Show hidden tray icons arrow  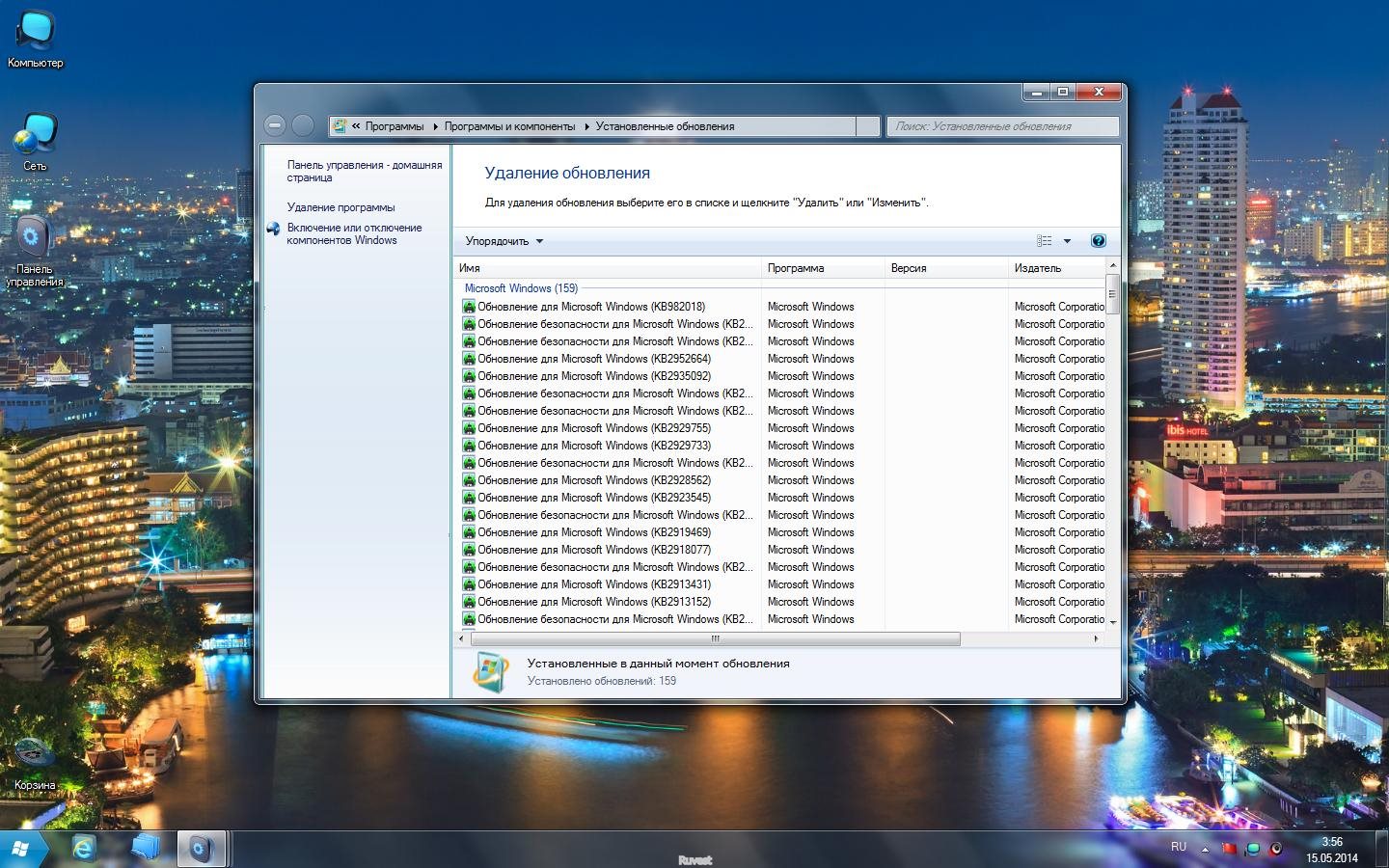pyautogui.click(x=1205, y=849)
